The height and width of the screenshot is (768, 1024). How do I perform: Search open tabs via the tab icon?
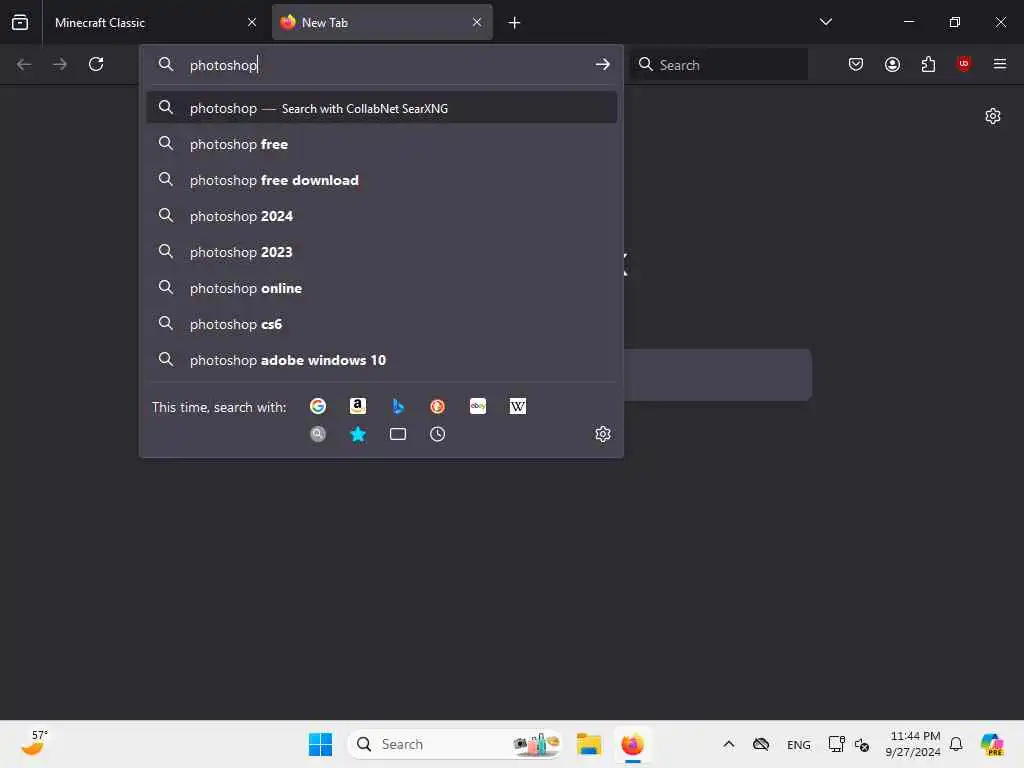coord(398,434)
